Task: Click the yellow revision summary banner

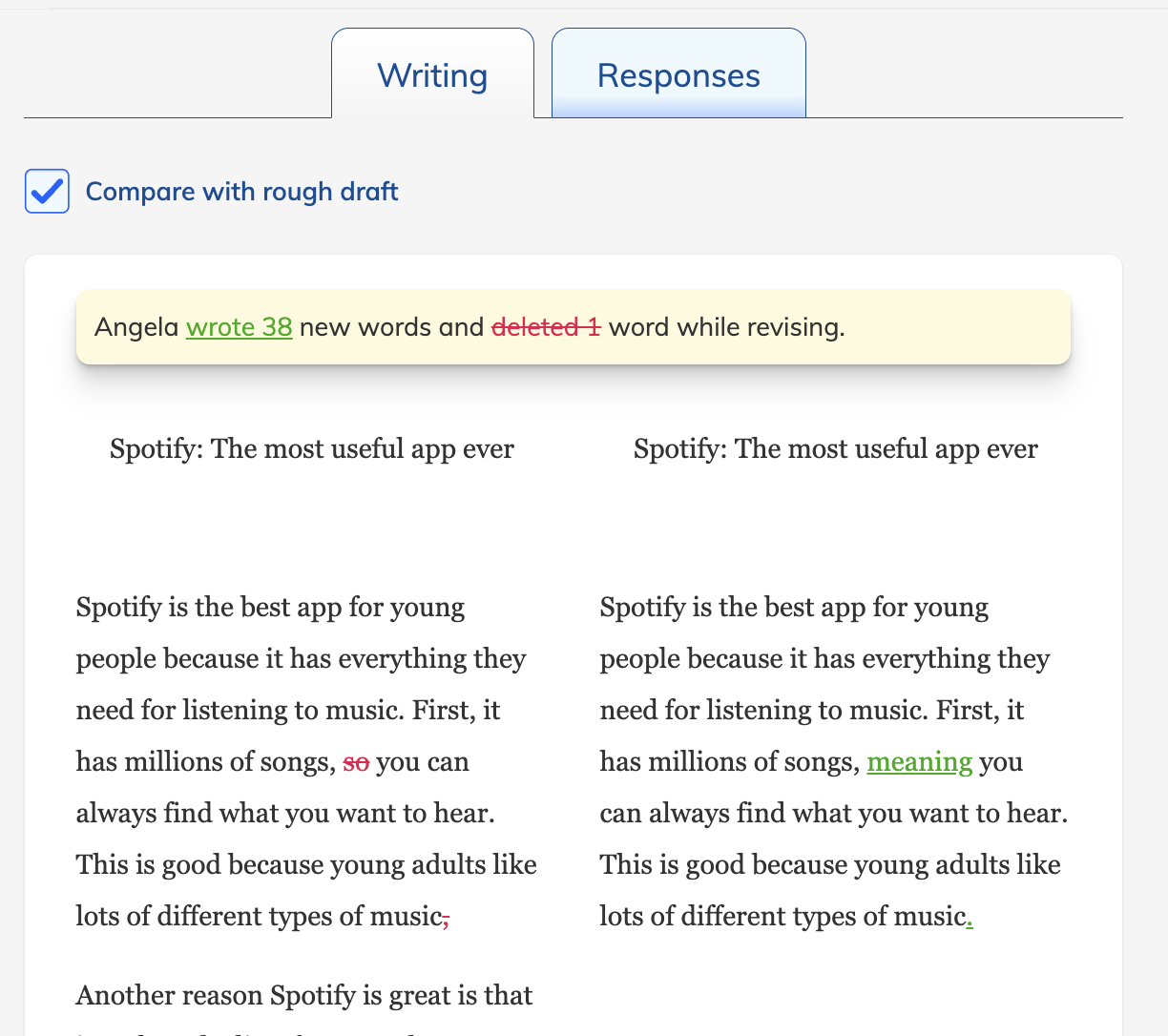Action: point(574,327)
